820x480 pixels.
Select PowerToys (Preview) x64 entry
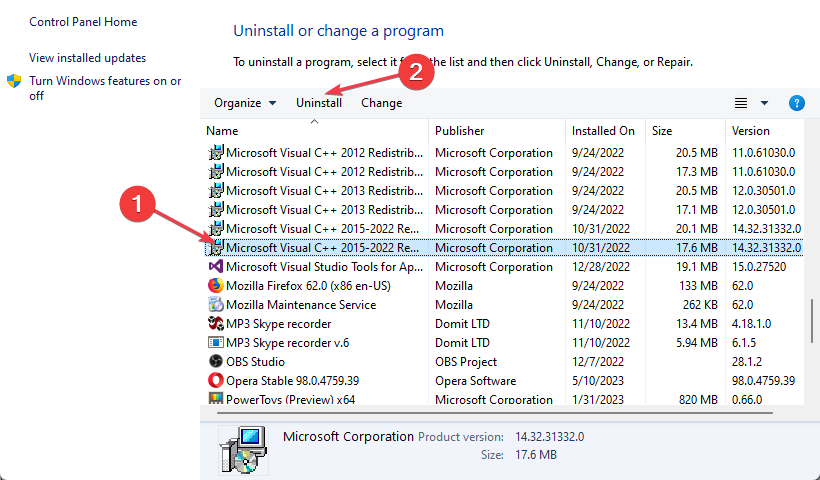pyautogui.click(x=290, y=399)
